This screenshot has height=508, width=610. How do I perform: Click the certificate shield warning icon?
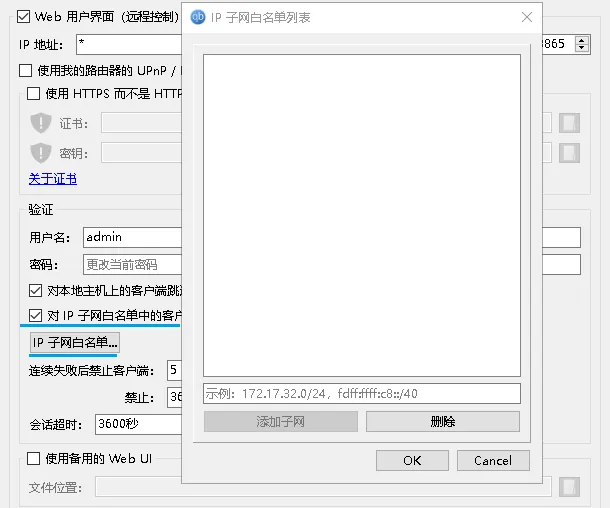tap(41, 123)
